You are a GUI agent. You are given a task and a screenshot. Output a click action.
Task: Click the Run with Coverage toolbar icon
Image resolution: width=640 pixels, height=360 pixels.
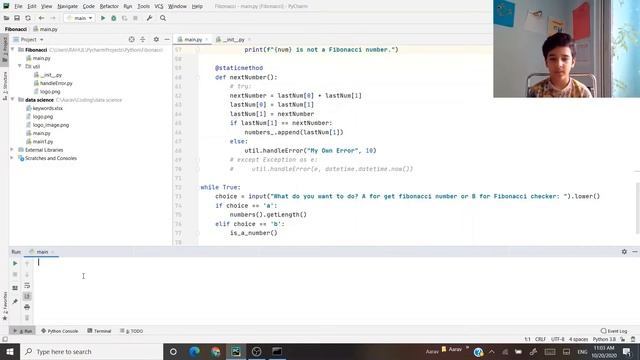coord(124,18)
